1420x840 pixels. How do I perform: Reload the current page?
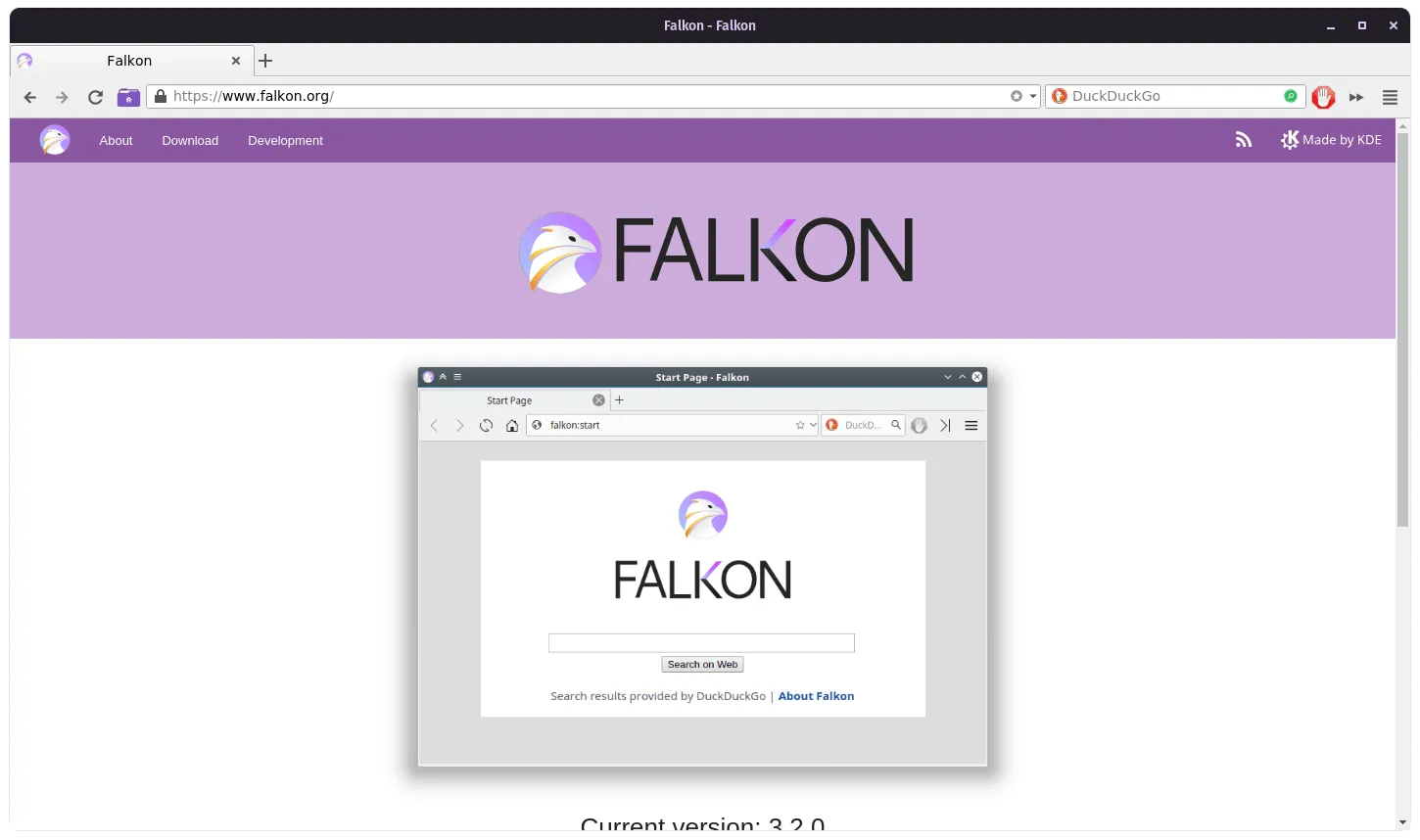click(95, 97)
